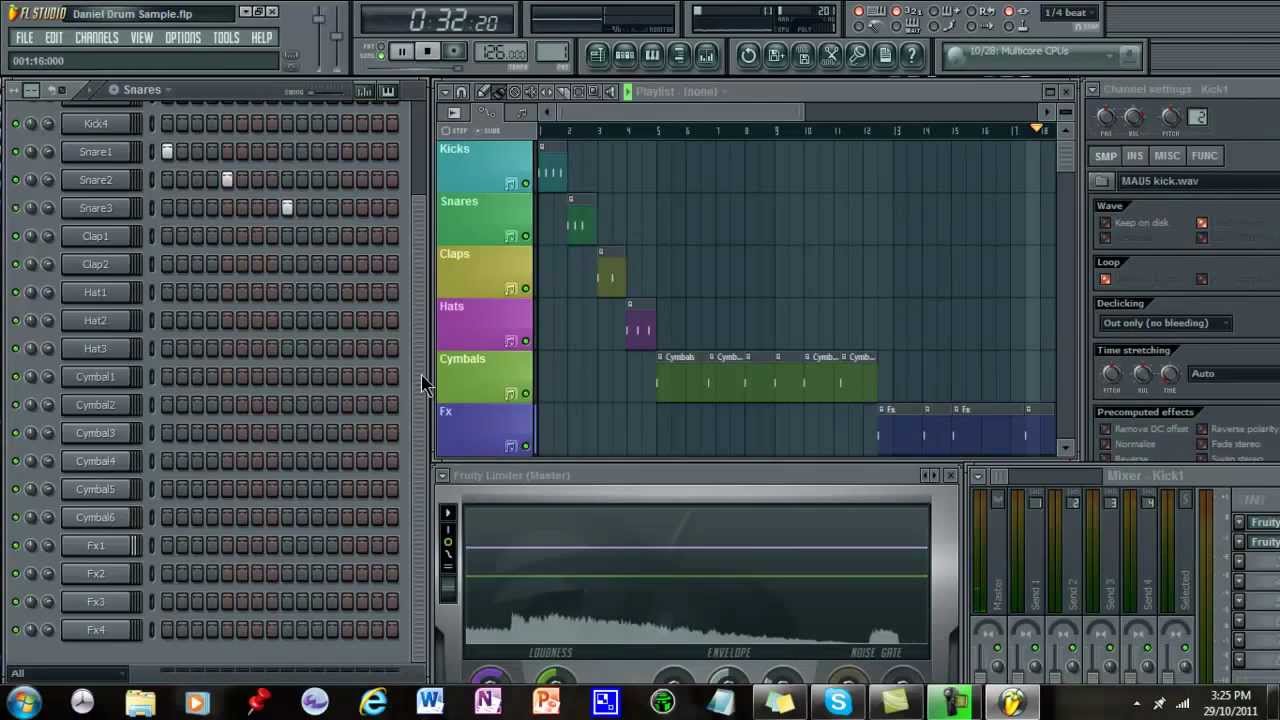Open the VIEW menu
This screenshot has height=720, width=1280.
(x=141, y=38)
